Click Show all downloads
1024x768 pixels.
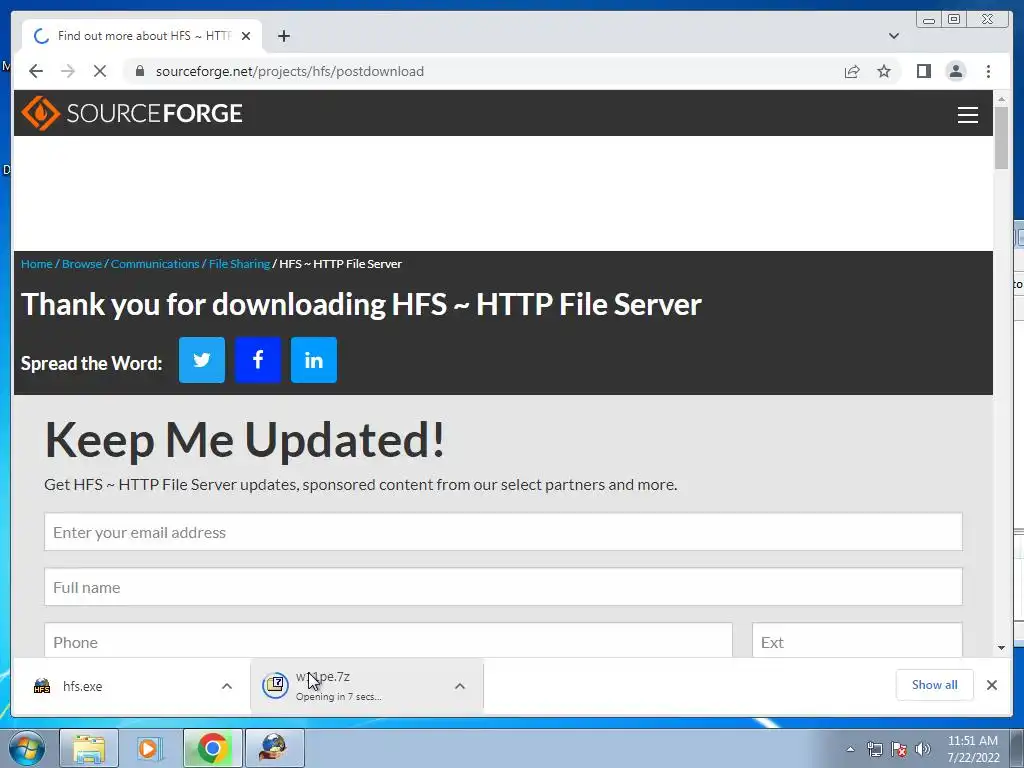[x=935, y=685]
